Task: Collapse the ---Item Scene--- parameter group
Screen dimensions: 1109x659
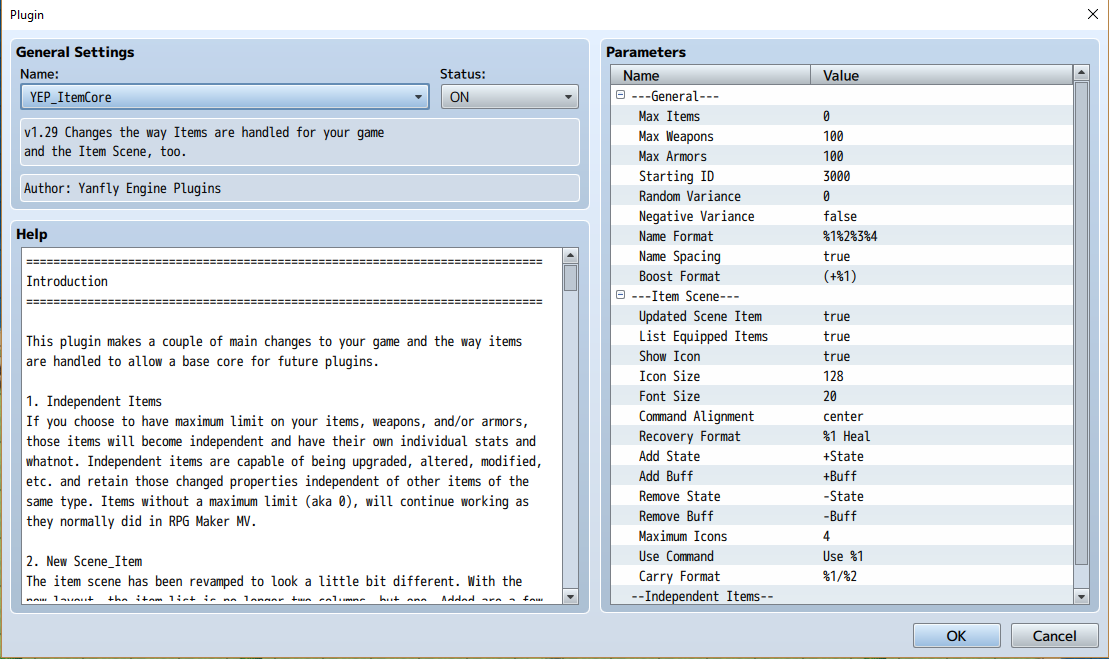Action: 620,295
